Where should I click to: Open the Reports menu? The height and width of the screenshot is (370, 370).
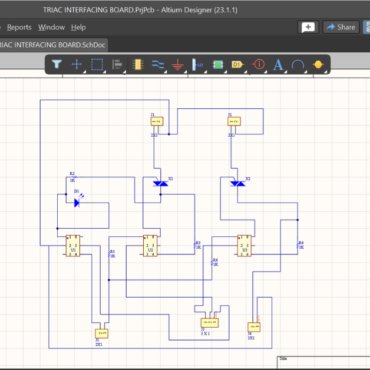point(19,27)
